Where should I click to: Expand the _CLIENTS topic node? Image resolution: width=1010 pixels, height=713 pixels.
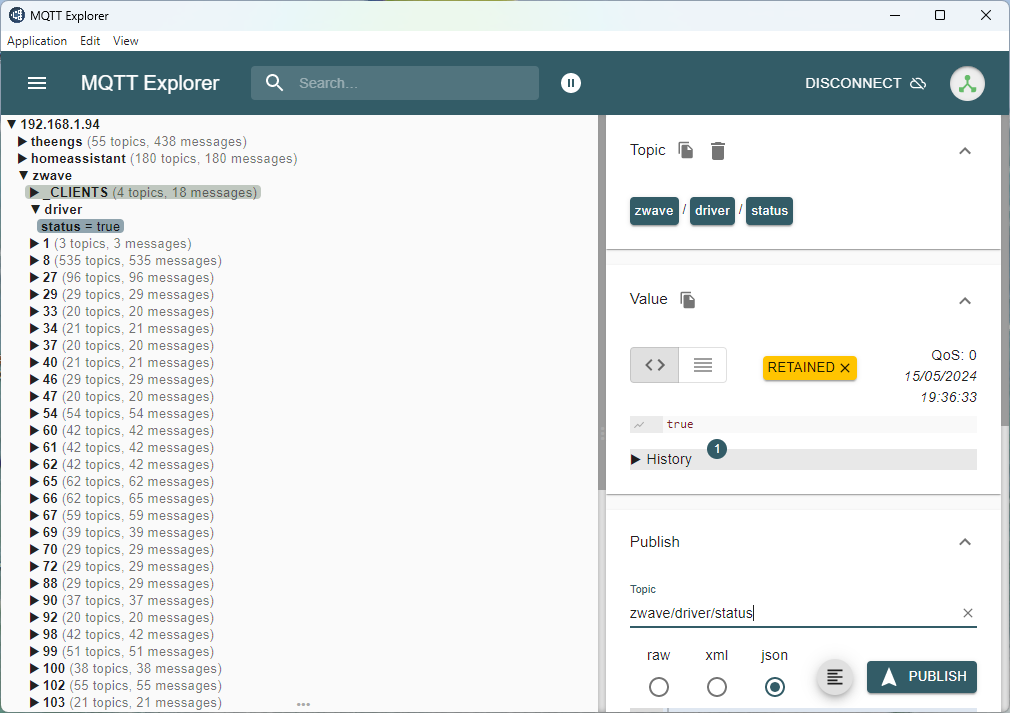[34, 193]
